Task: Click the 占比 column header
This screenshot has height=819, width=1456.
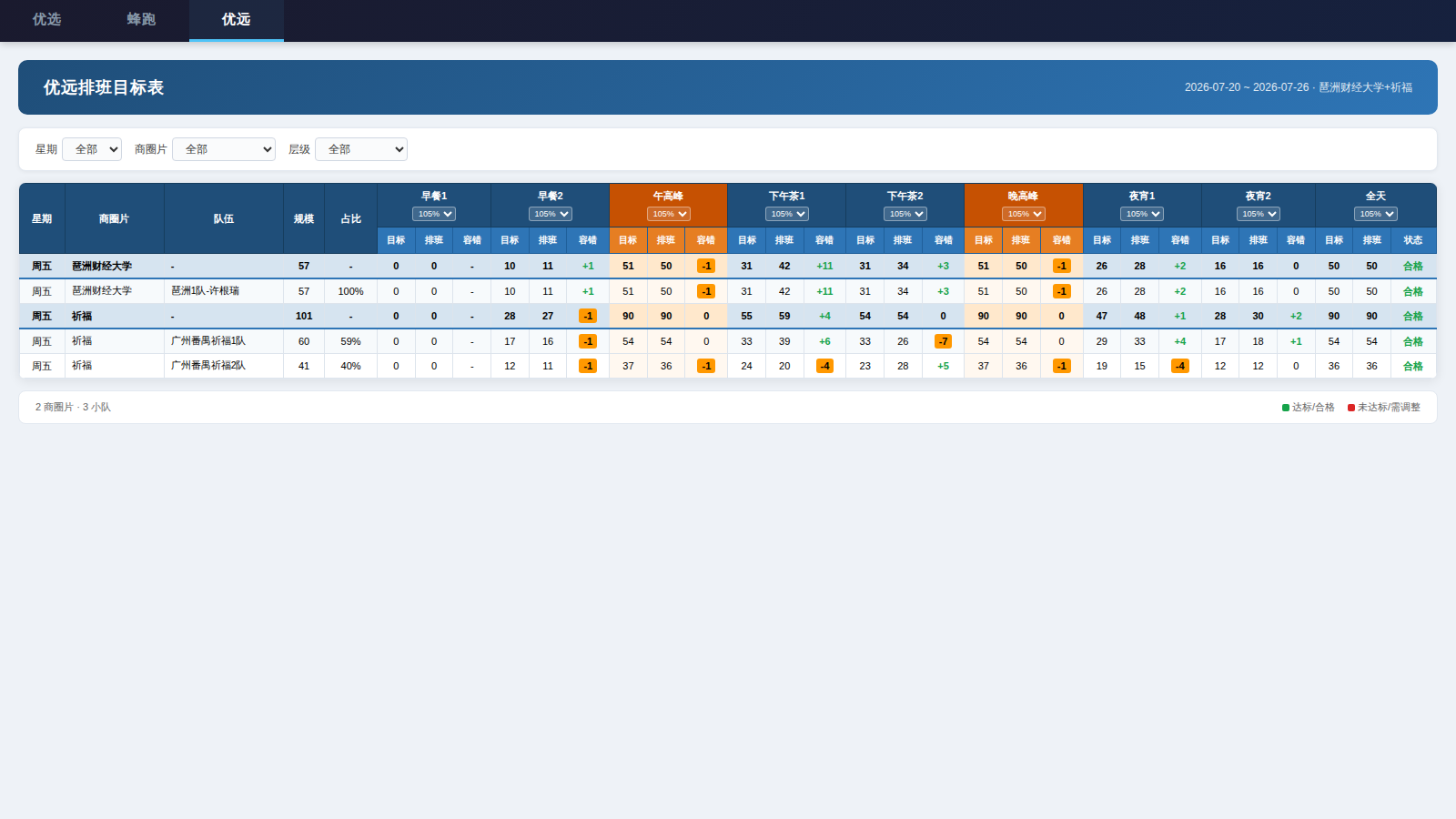Action: point(351,218)
